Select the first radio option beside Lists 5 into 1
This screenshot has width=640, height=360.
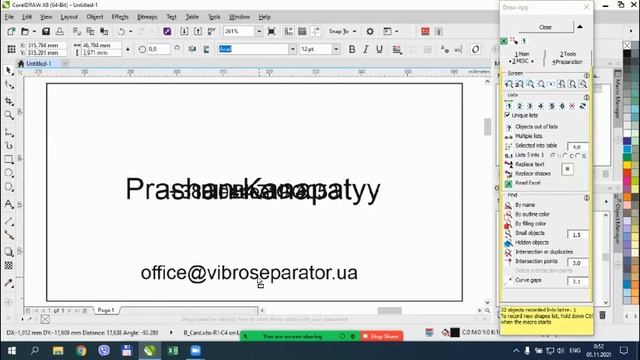[x=553, y=156]
